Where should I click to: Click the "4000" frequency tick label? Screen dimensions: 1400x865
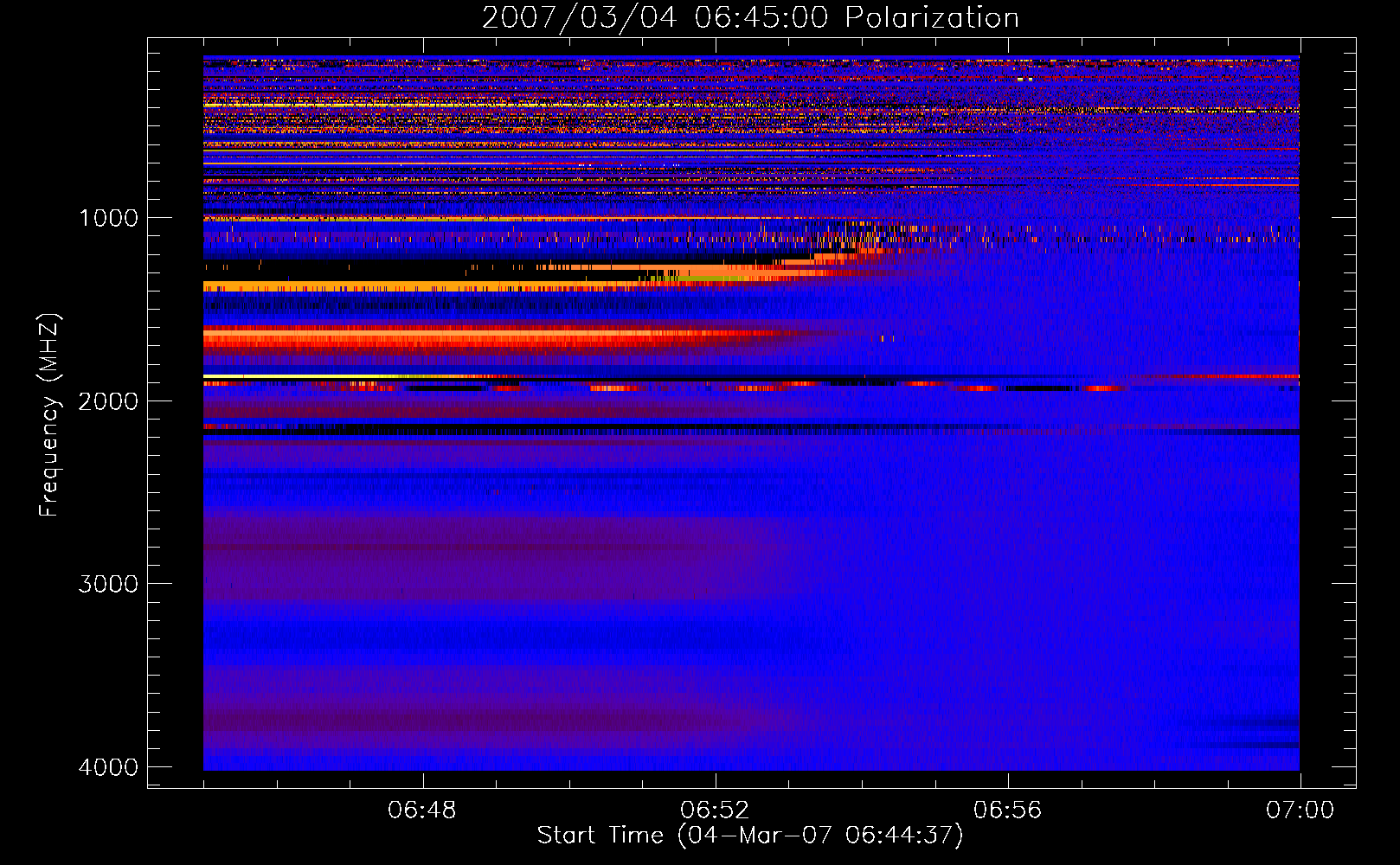pyautogui.click(x=108, y=768)
